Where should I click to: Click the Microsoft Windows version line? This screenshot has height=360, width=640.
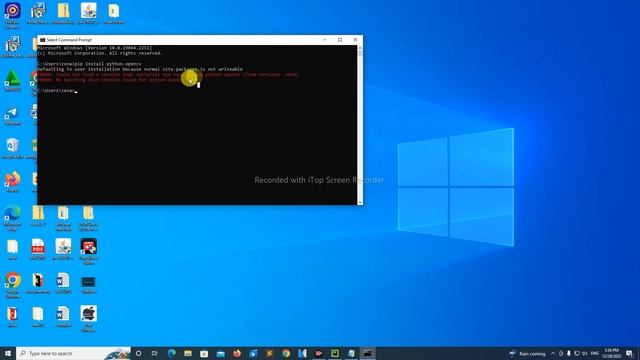pos(95,48)
